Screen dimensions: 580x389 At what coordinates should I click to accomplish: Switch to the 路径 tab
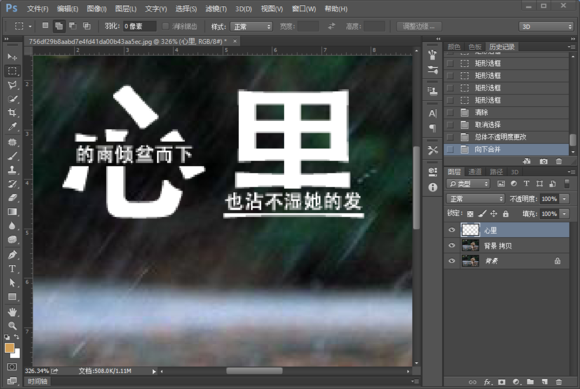click(496, 172)
